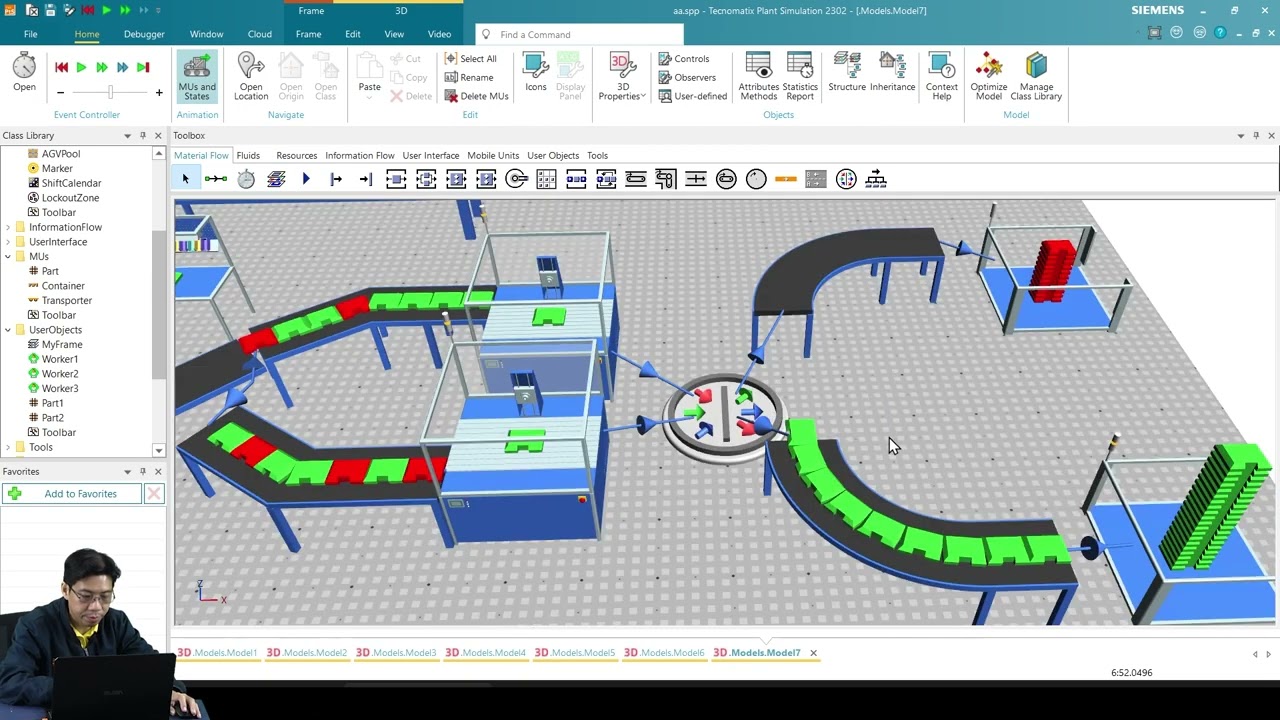This screenshot has width=1280, height=720.
Task: Adjust the simulation speed slider handle
Action: point(111,92)
